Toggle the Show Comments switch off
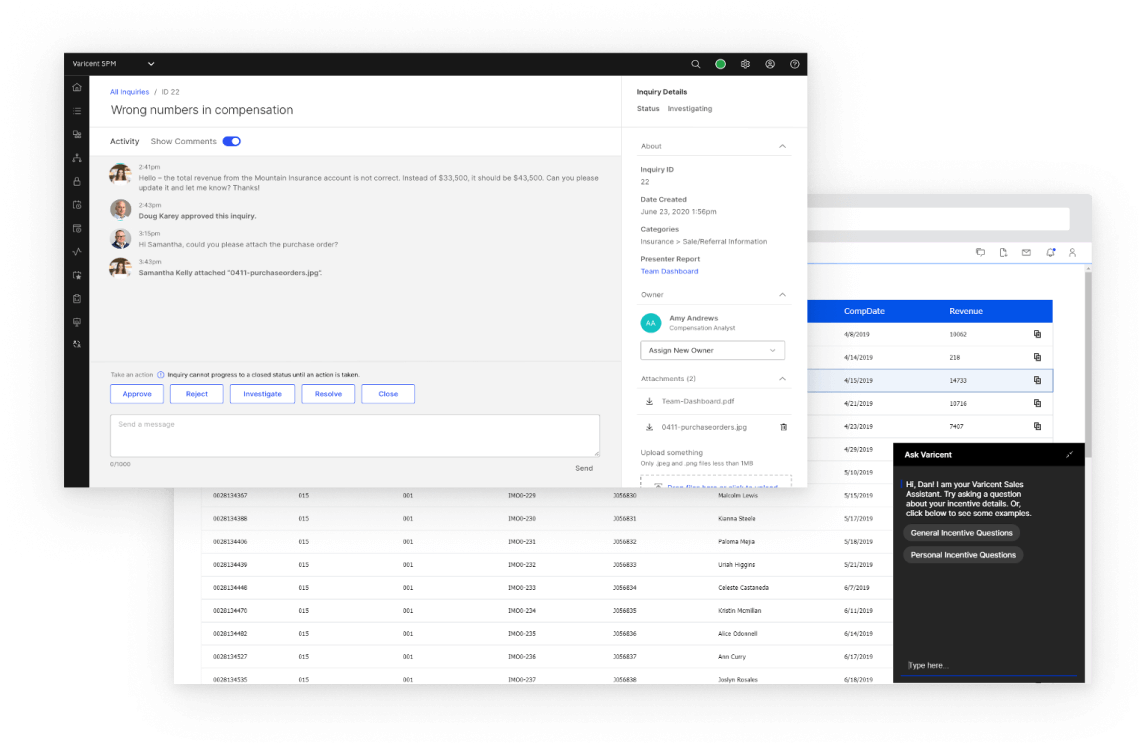 tap(231, 141)
